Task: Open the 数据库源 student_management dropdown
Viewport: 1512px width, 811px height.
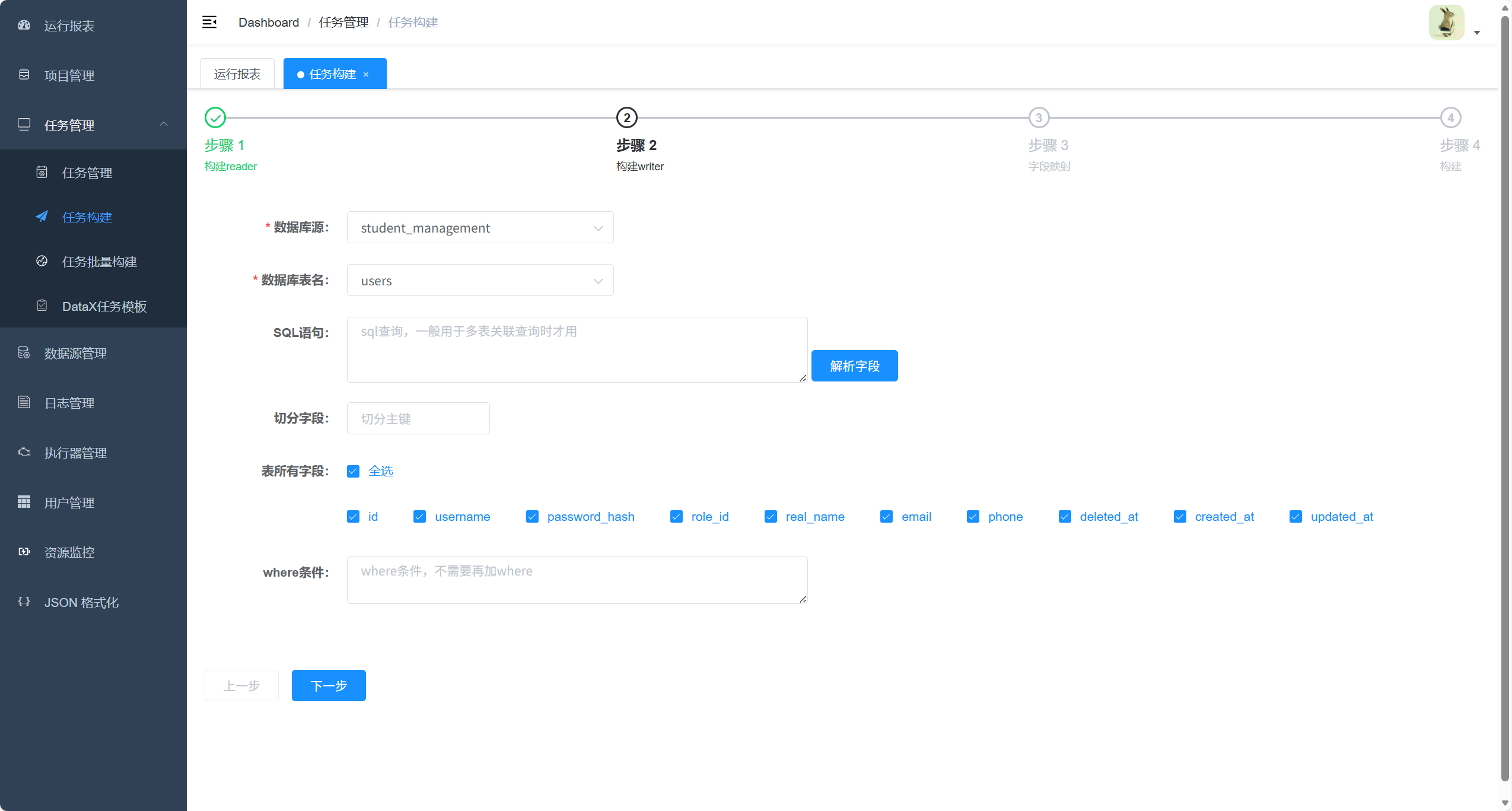Action: point(480,228)
